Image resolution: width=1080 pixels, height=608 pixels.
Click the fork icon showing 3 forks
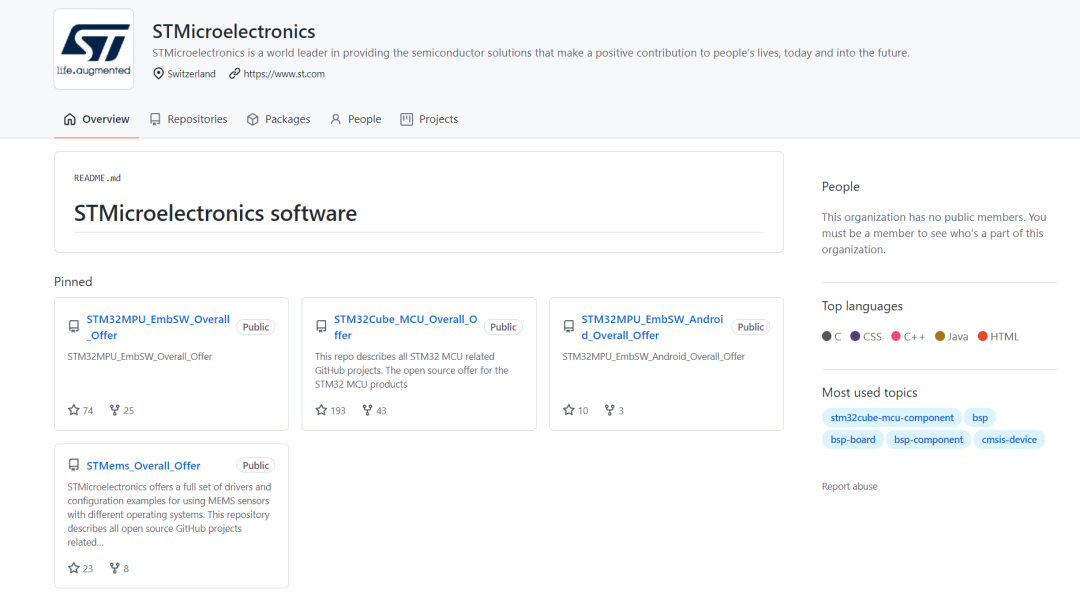coord(610,410)
